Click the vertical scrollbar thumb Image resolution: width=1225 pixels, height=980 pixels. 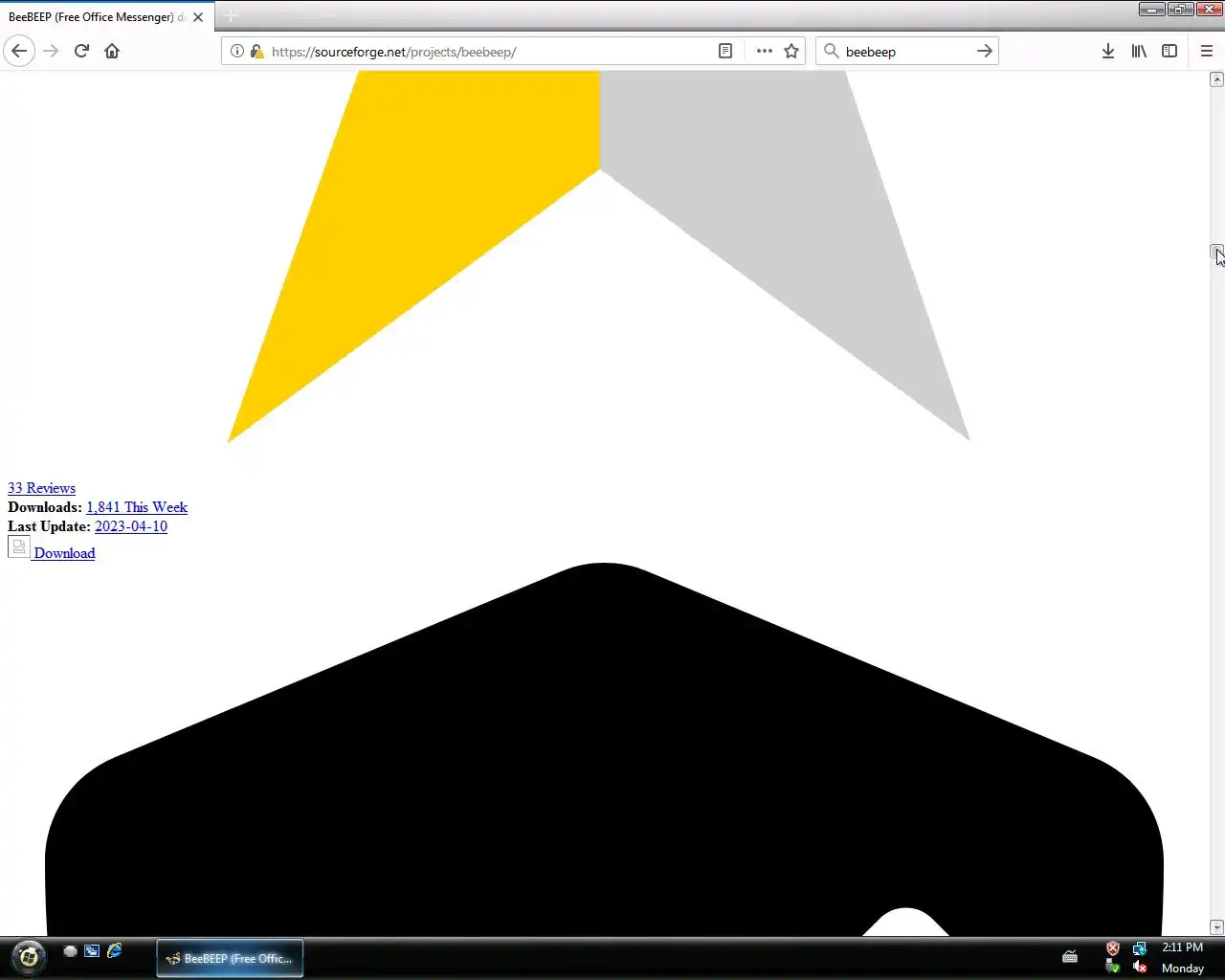point(1217,254)
